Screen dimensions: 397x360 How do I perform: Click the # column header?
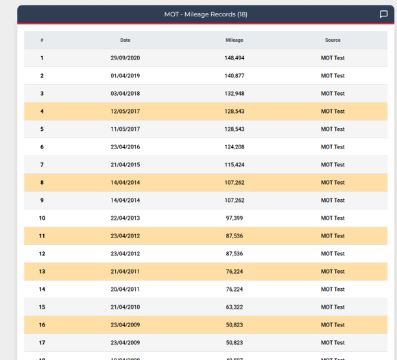(42, 40)
